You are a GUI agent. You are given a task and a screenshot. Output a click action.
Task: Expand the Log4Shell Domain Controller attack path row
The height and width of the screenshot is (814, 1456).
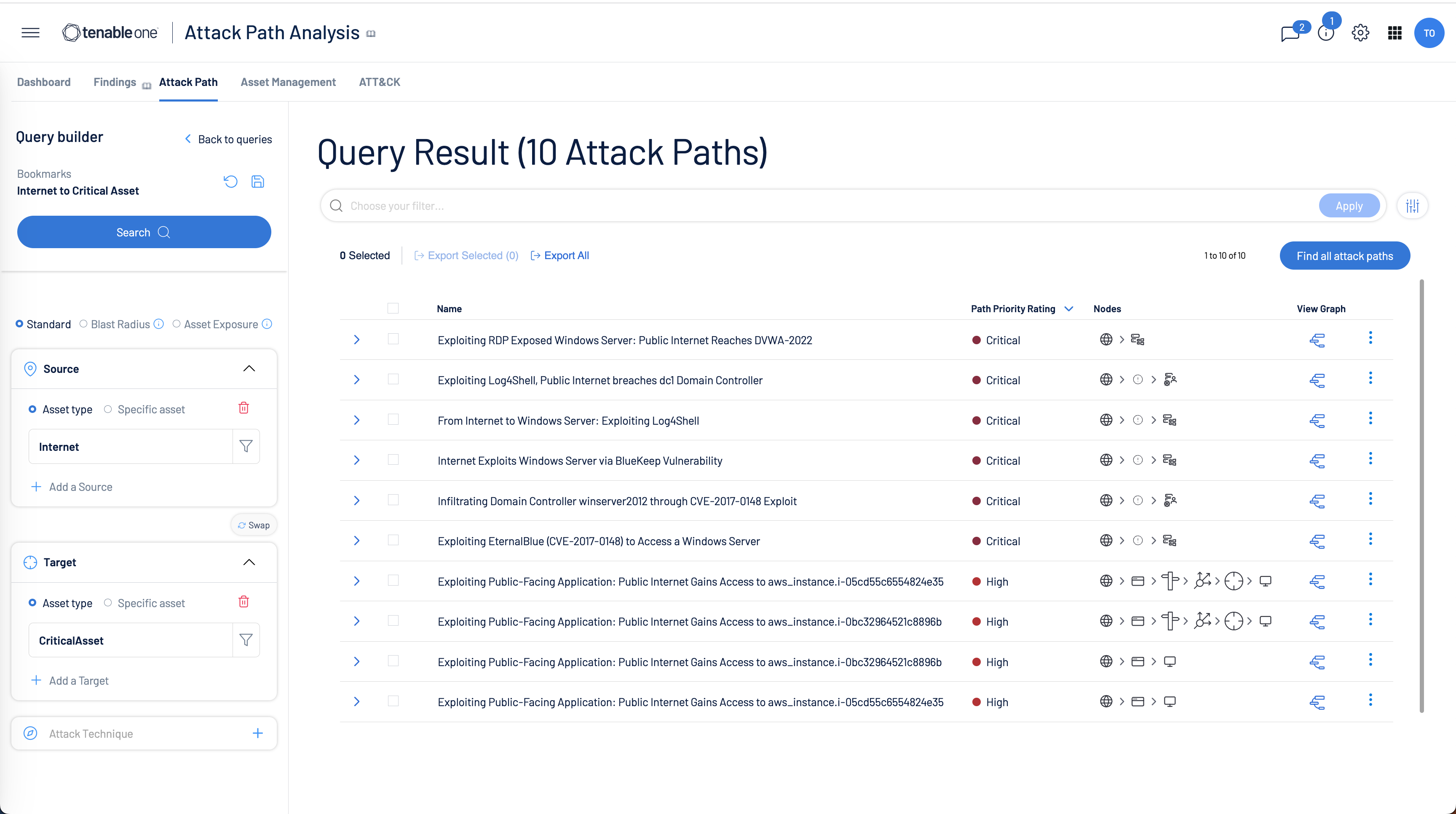356,379
